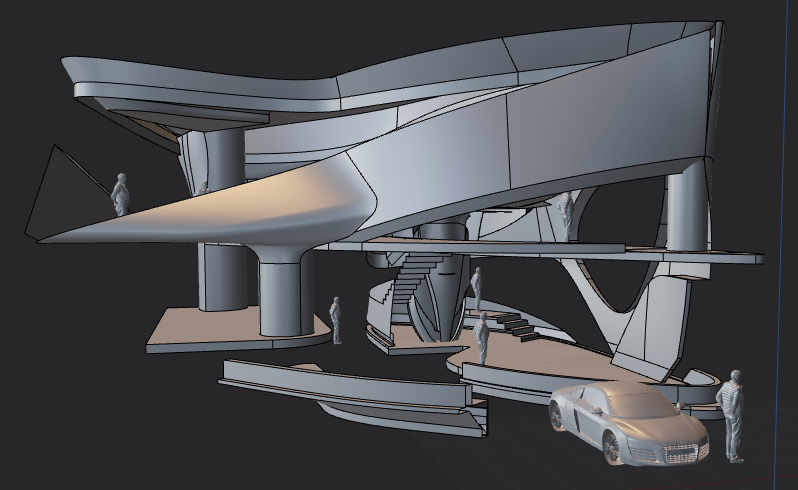Select the person standing beside the staircase railing

pos(477,288)
